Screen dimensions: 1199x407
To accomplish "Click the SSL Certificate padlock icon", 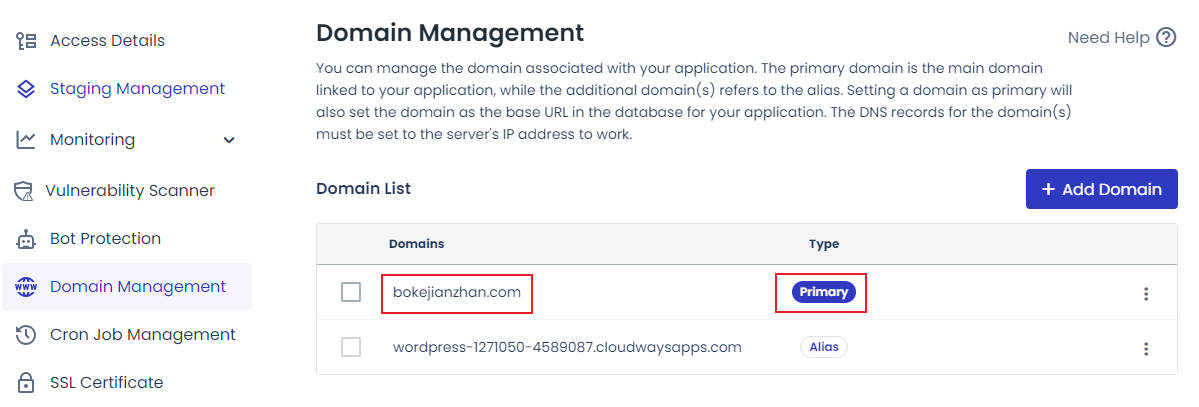I will click(27, 383).
